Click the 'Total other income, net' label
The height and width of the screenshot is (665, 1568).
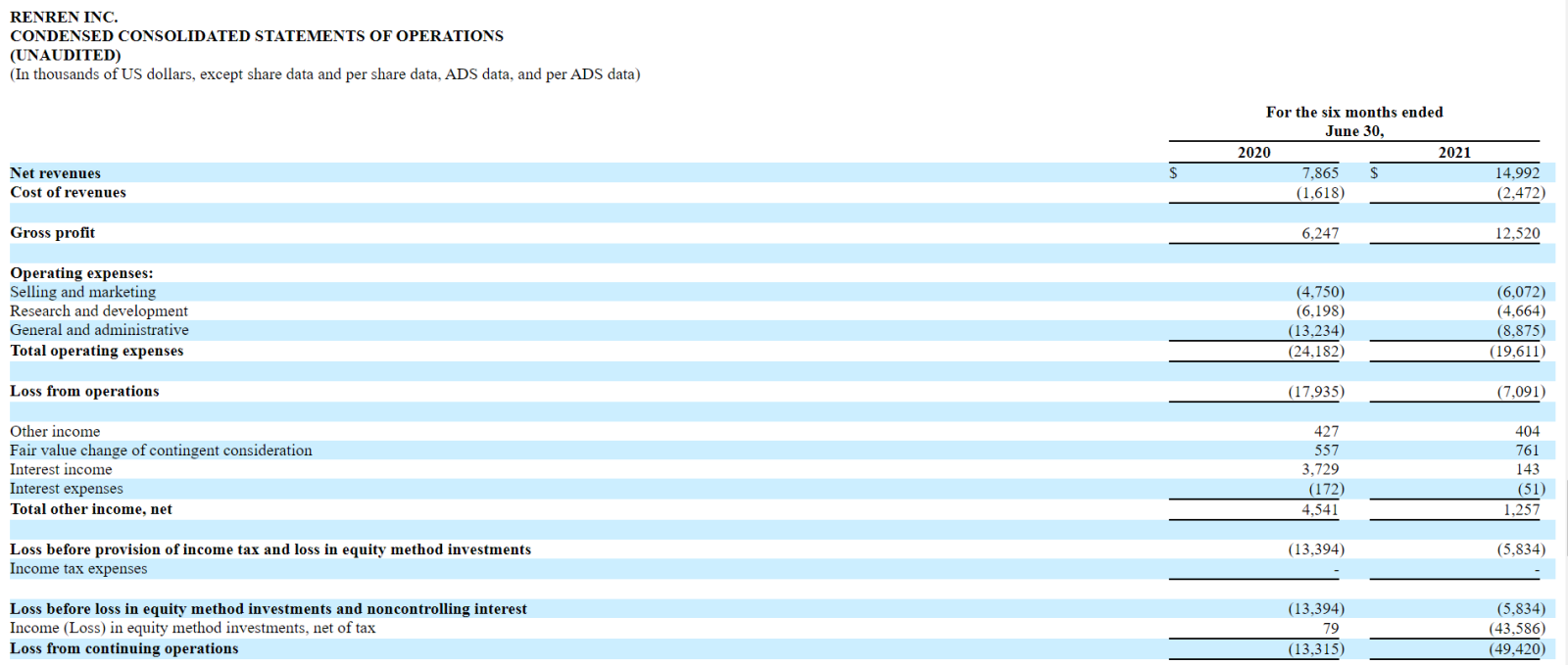[x=91, y=509]
